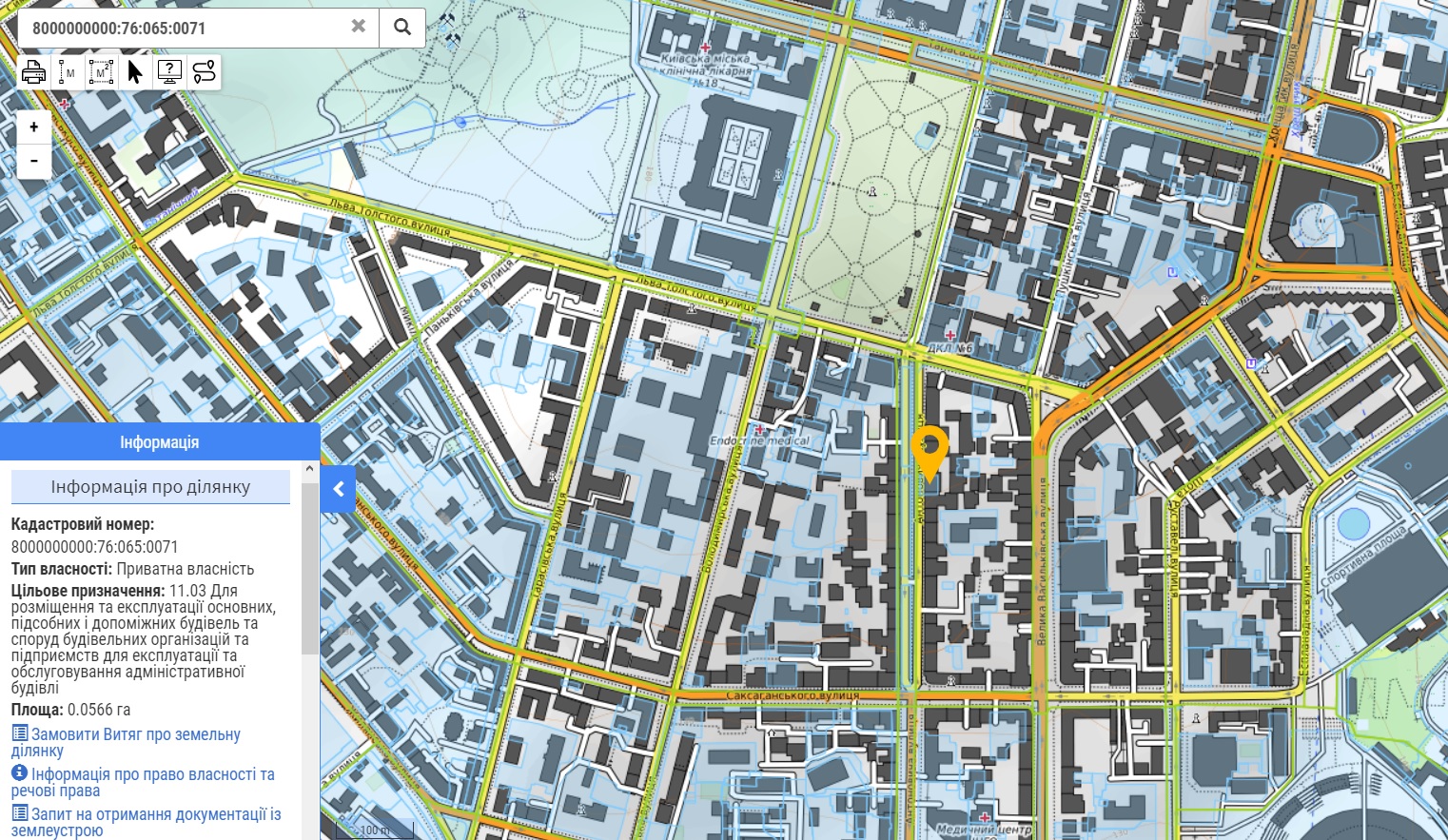The height and width of the screenshot is (840, 1448).
Task: Open the help monitor icon
Action: tap(169, 72)
